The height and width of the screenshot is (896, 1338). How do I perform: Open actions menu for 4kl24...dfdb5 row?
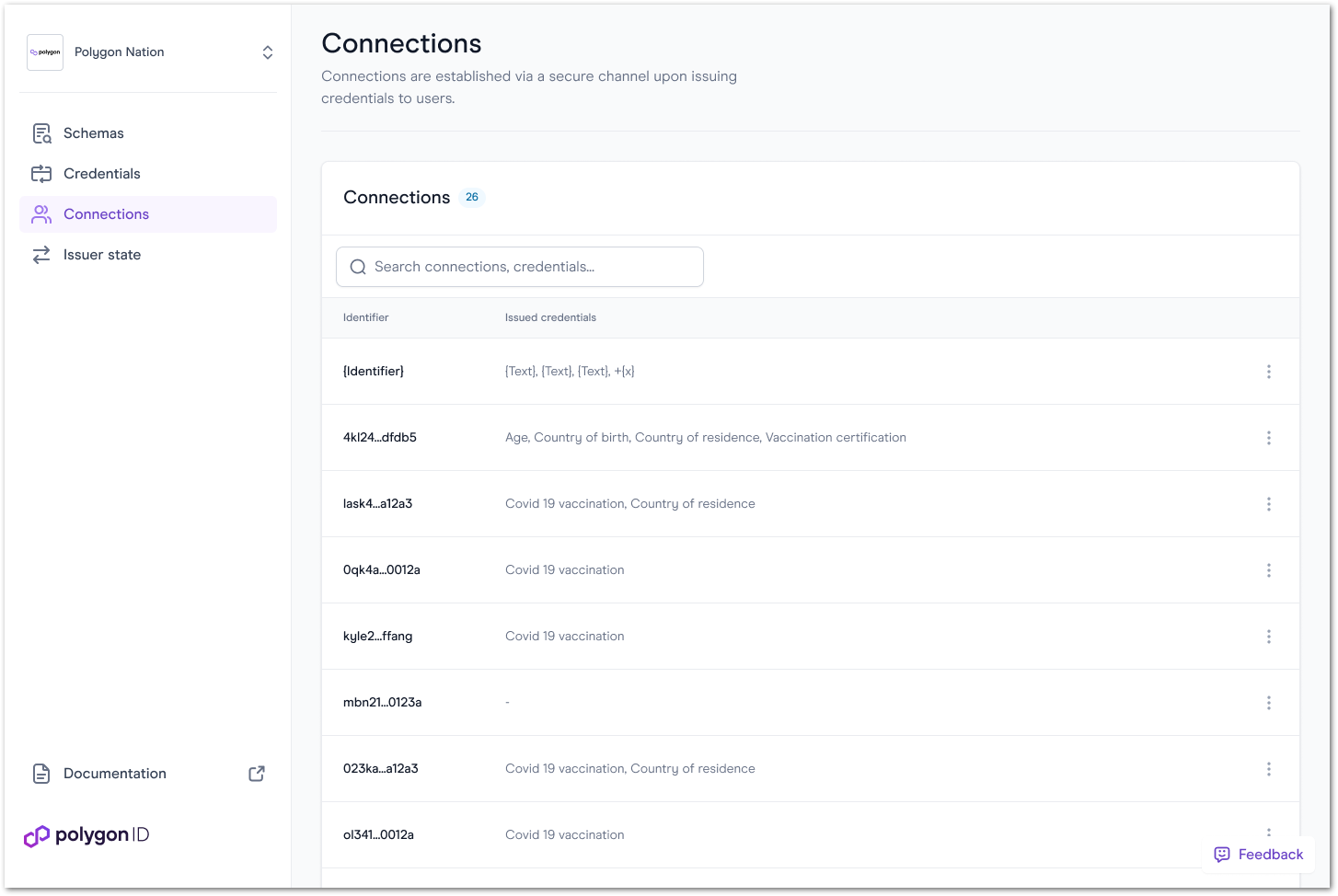pos(1268,438)
